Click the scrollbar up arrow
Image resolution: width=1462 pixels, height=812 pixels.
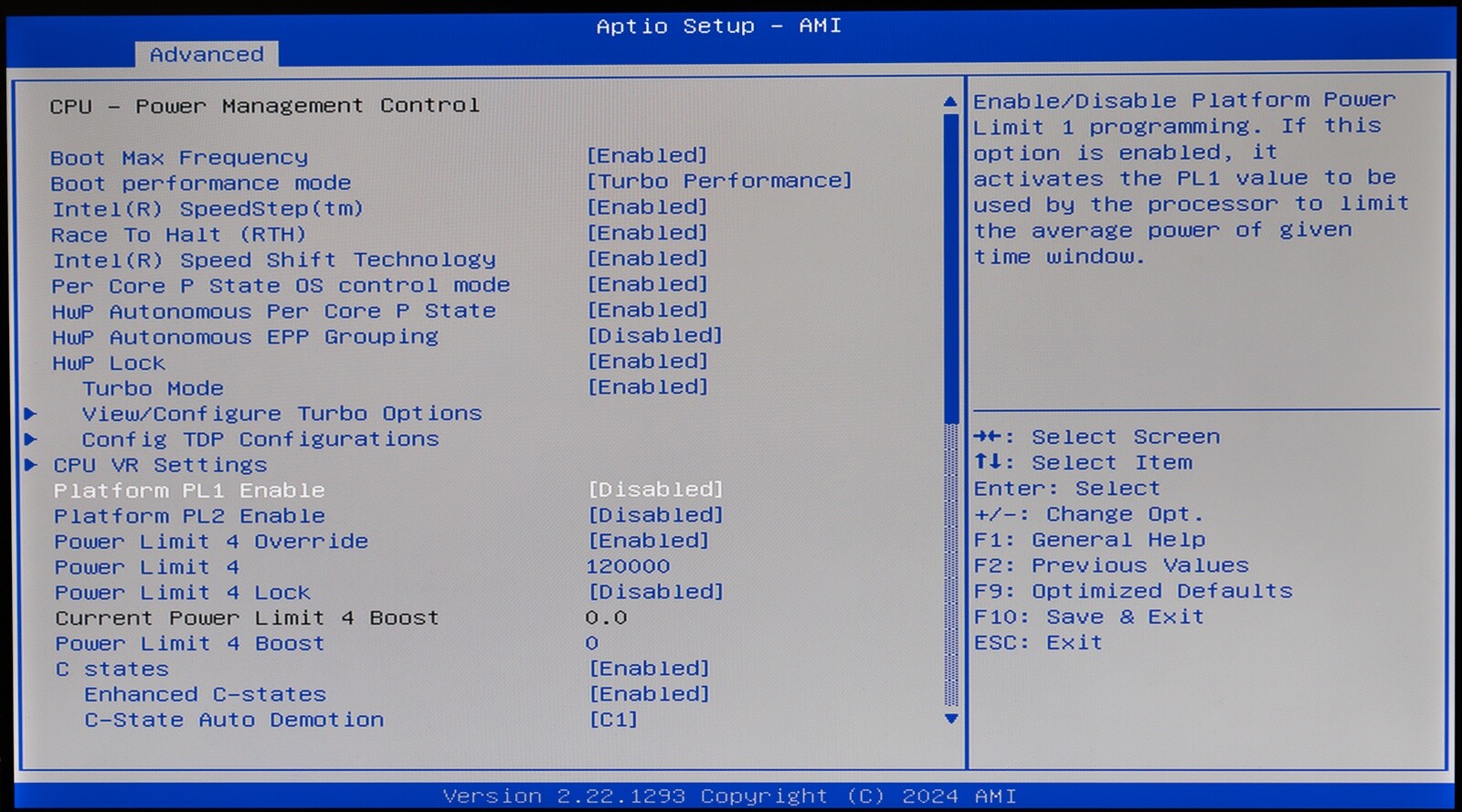click(x=950, y=101)
